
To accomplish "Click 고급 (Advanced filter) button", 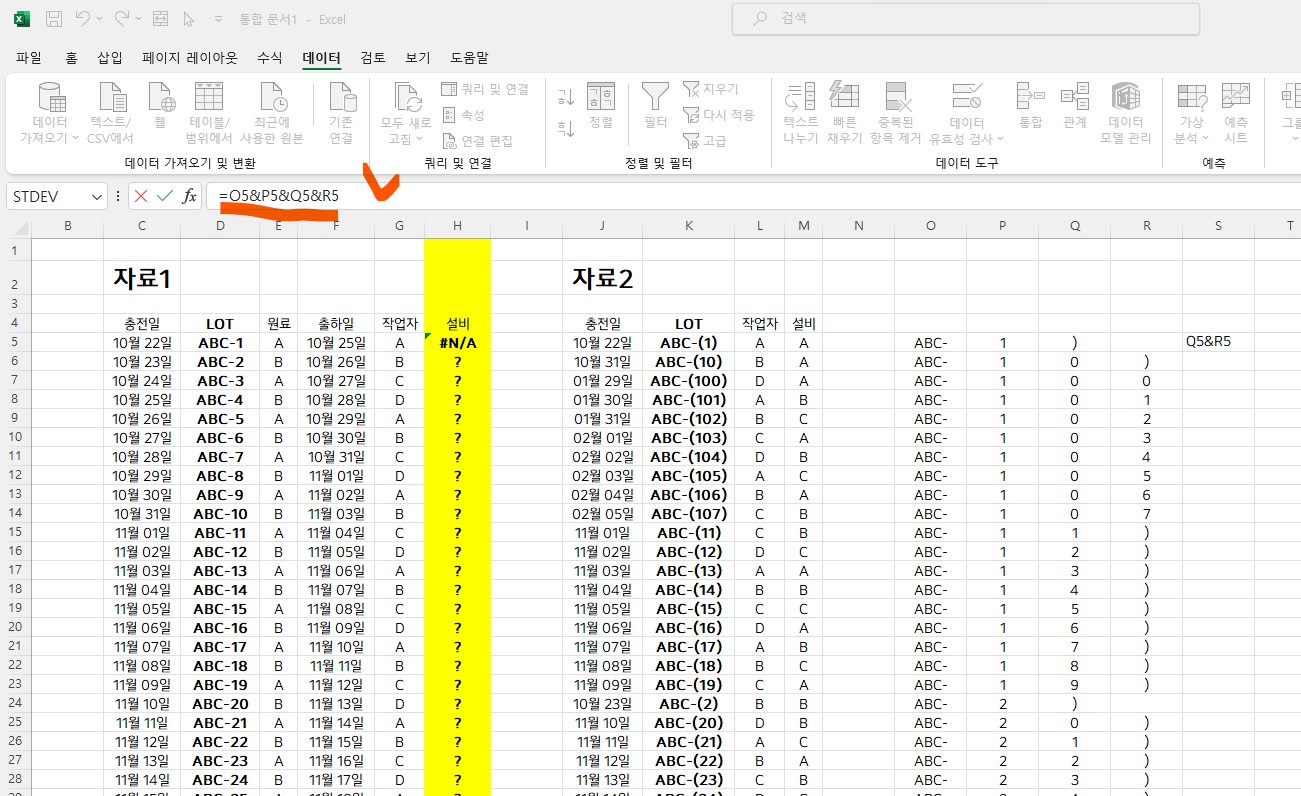I will (x=705, y=141).
